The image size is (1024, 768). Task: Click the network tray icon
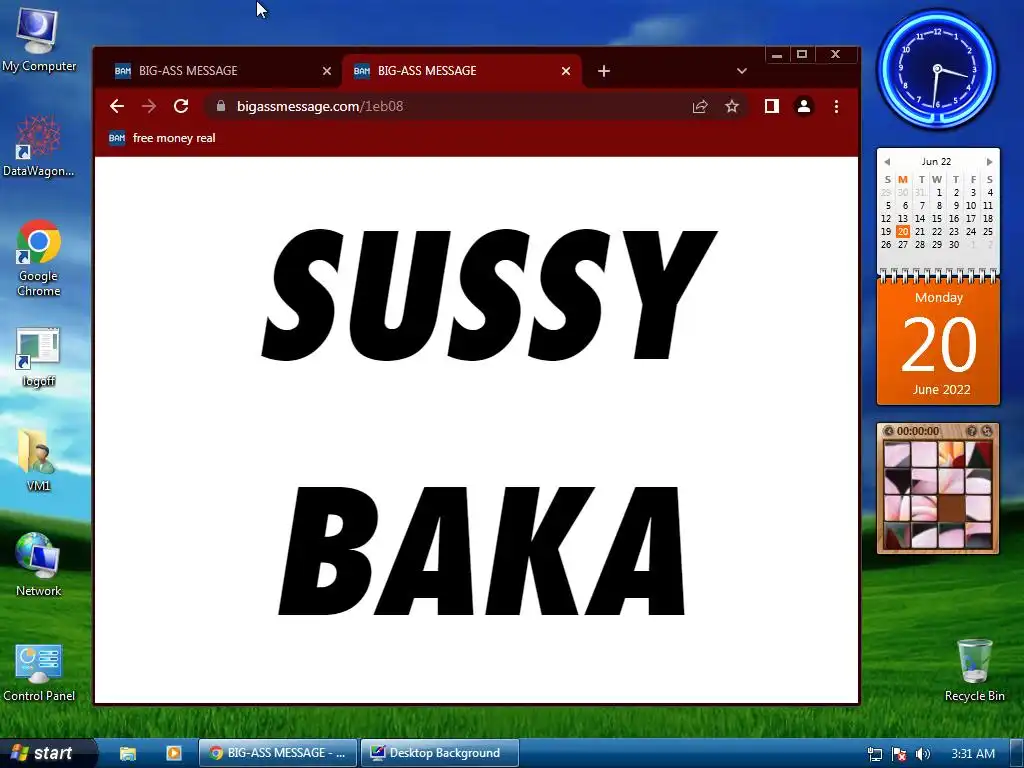click(874, 754)
